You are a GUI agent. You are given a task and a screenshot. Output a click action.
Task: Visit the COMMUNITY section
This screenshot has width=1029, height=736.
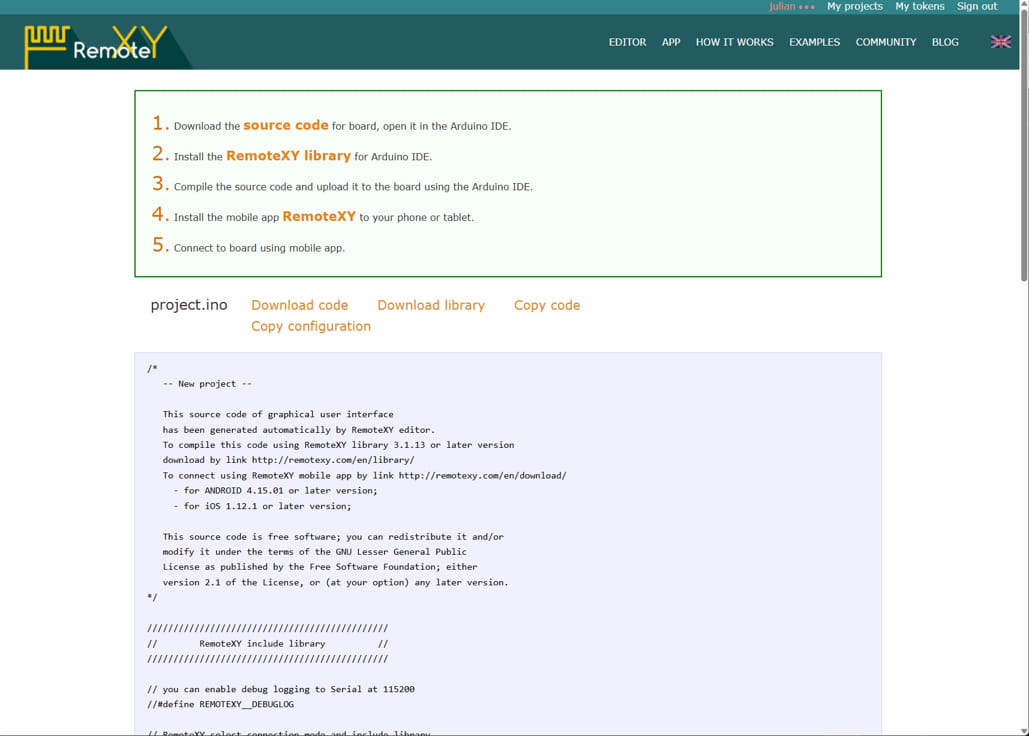[885, 42]
